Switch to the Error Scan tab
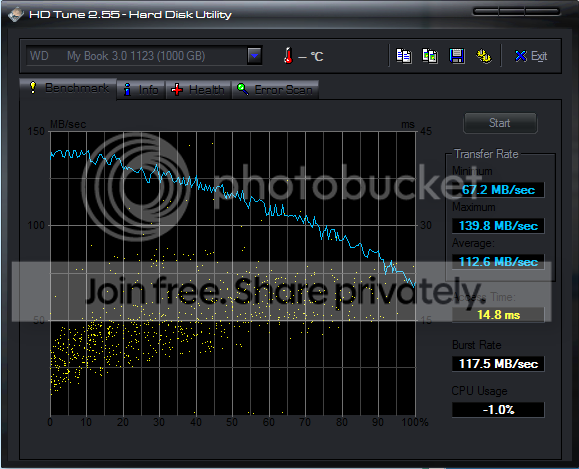 click(275, 90)
